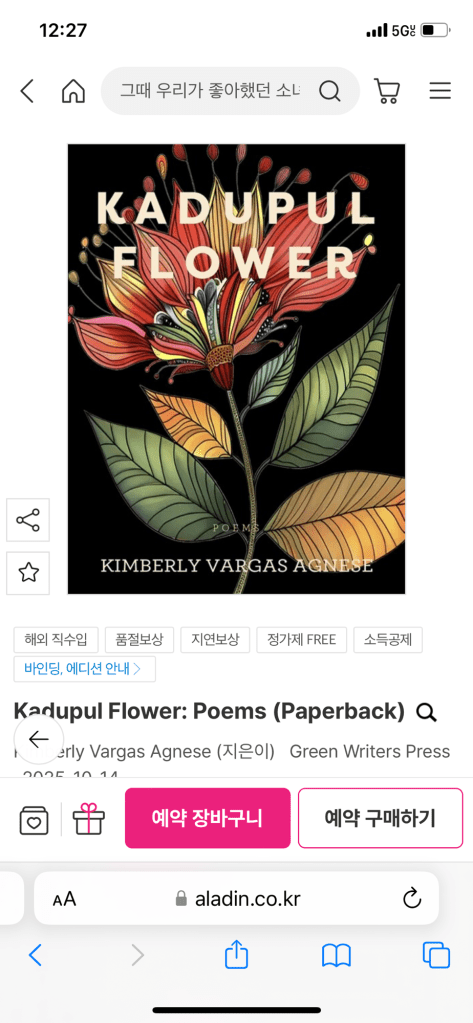Tap the 예약 구매하기 button
This screenshot has height=1023, width=473.
point(380,818)
